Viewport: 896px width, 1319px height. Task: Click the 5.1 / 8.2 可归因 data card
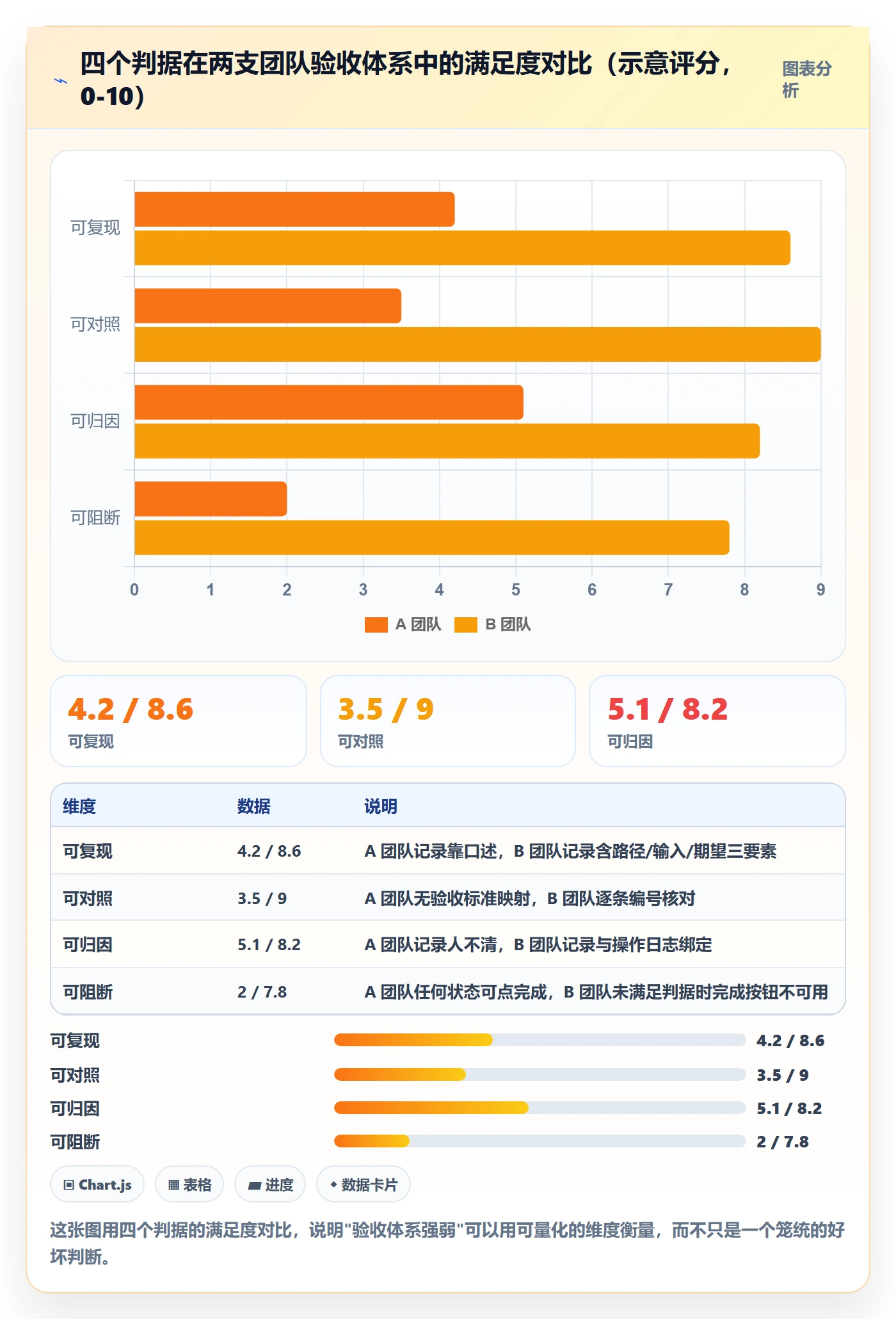click(717, 721)
